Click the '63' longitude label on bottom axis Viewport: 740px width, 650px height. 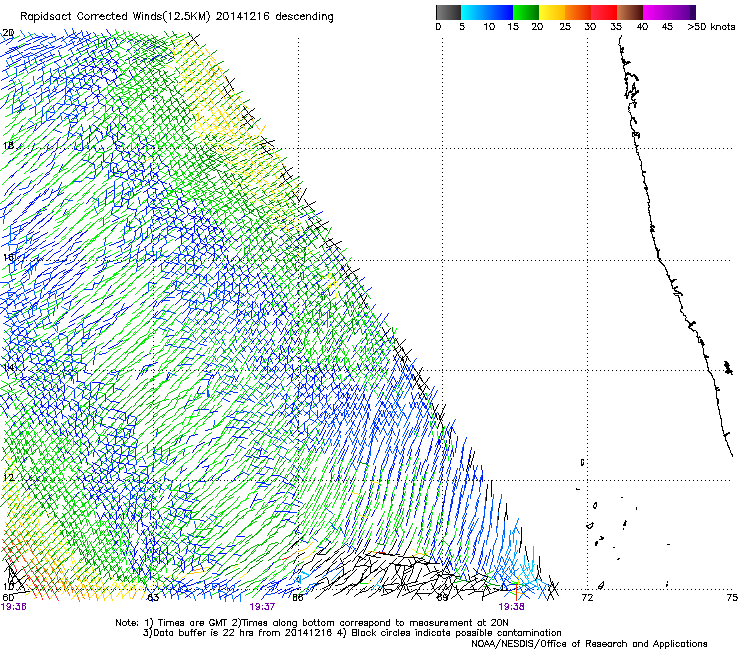coord(153,598)
